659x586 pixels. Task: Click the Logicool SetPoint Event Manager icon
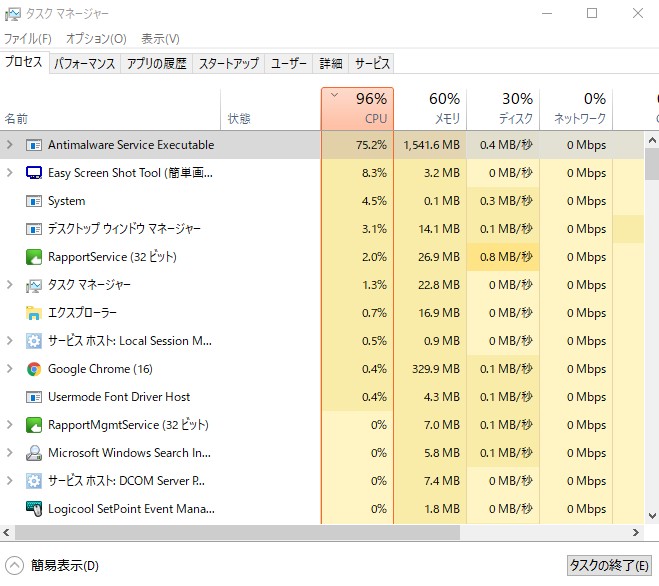point(34,509)
